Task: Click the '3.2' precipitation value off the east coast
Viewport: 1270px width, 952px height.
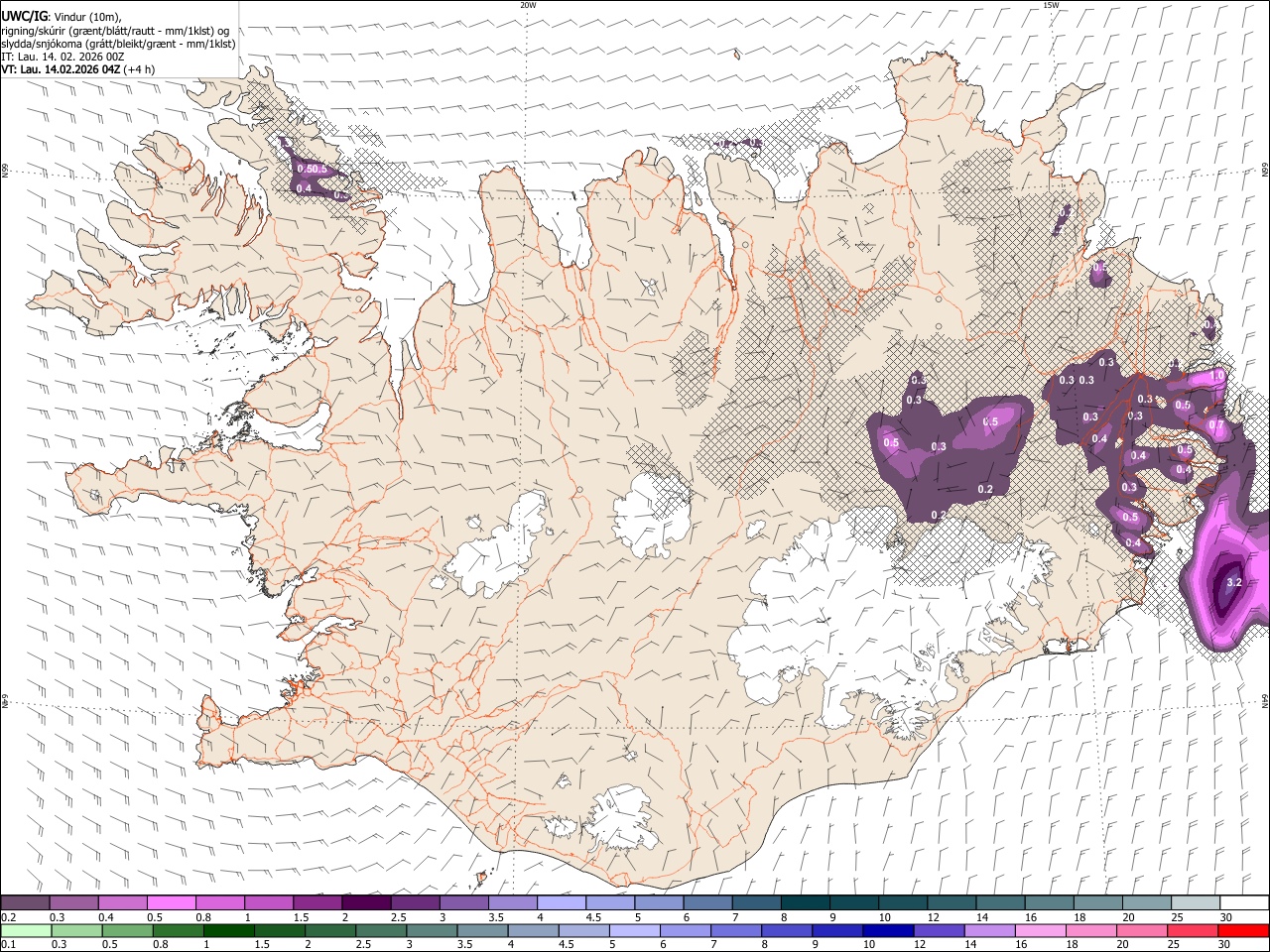Action: click(1234, 582)
